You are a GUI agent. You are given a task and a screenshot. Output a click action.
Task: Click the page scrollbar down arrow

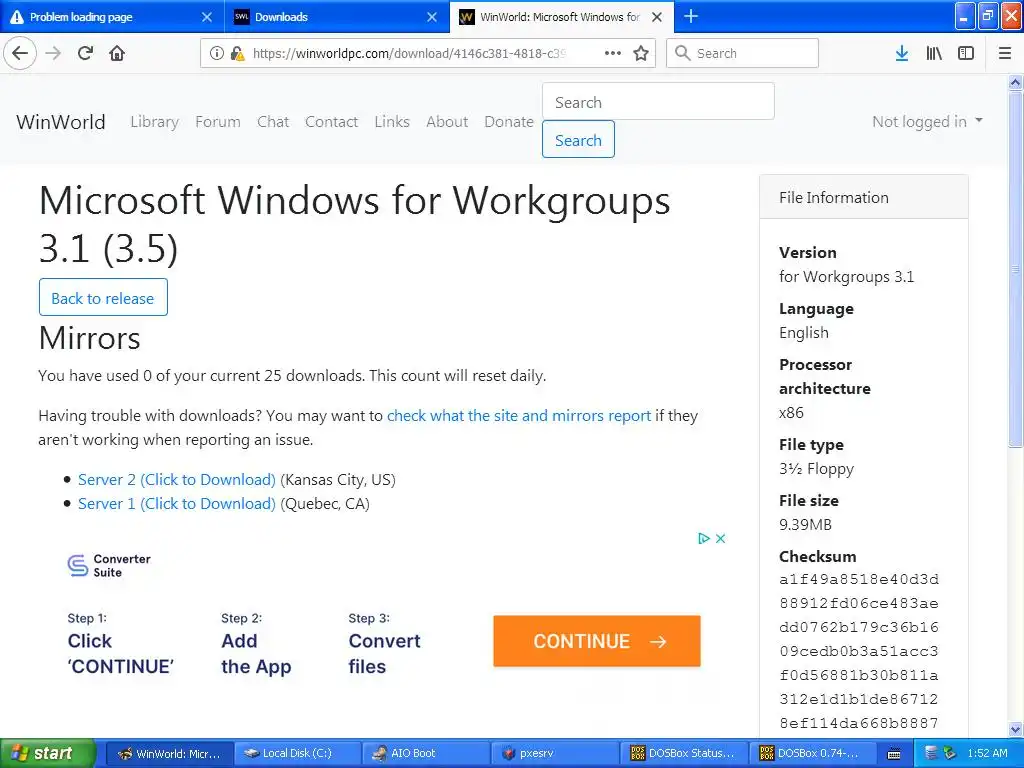(x=1015, y=729)
